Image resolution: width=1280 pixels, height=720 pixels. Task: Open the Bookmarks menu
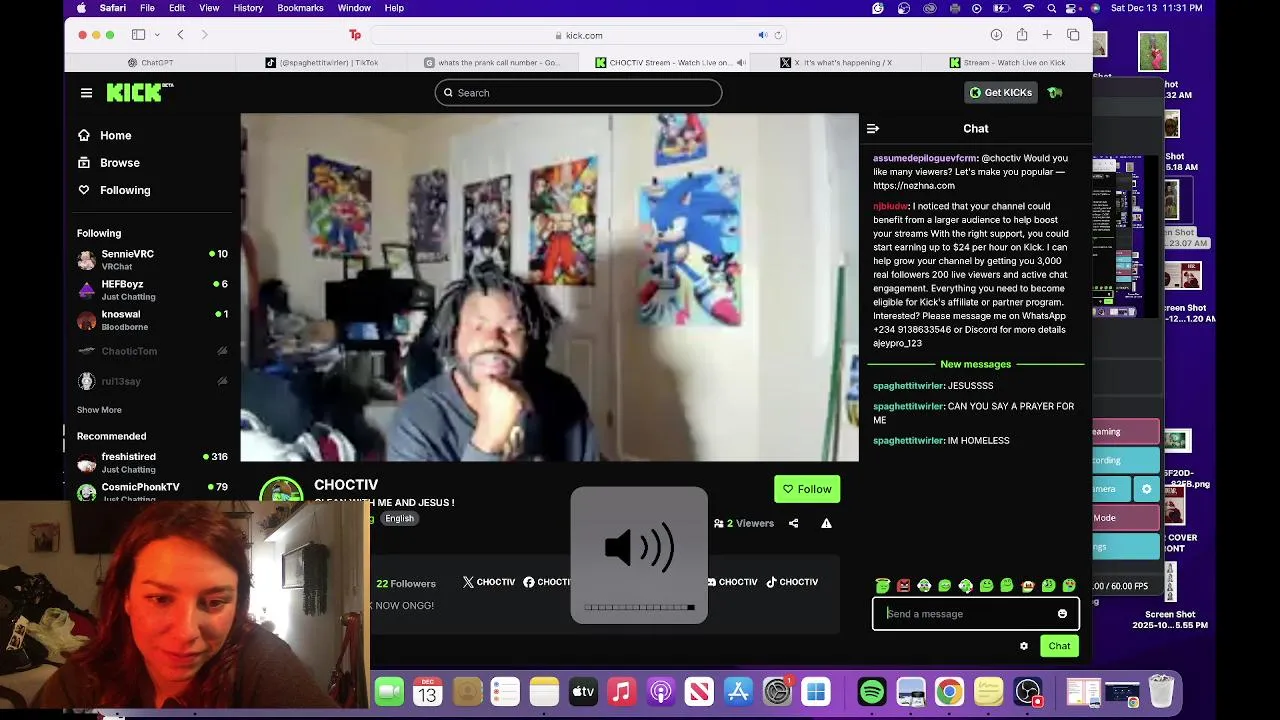pos(300,8)
